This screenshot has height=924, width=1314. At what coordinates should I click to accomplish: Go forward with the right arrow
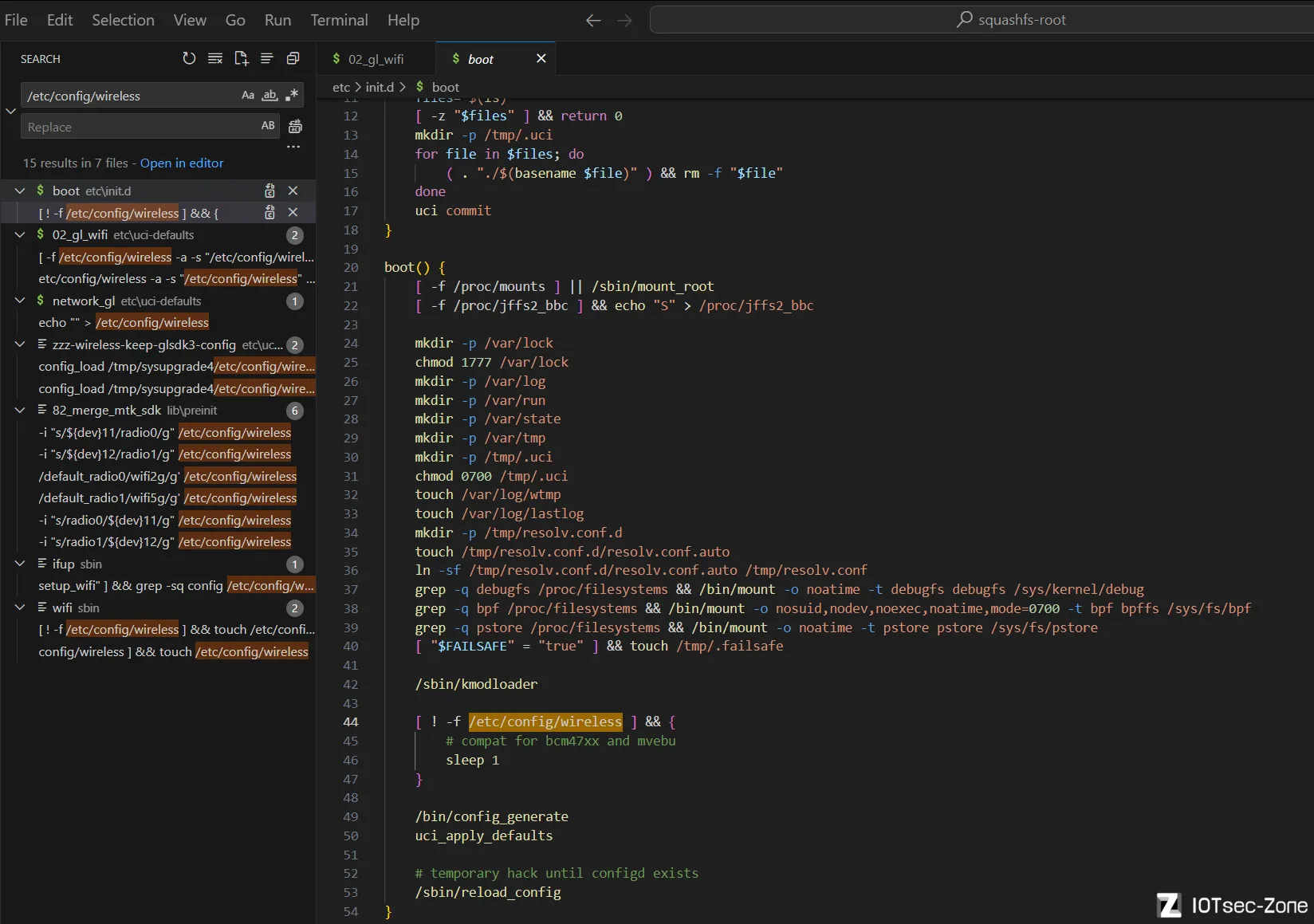click(x=624, y=20)
